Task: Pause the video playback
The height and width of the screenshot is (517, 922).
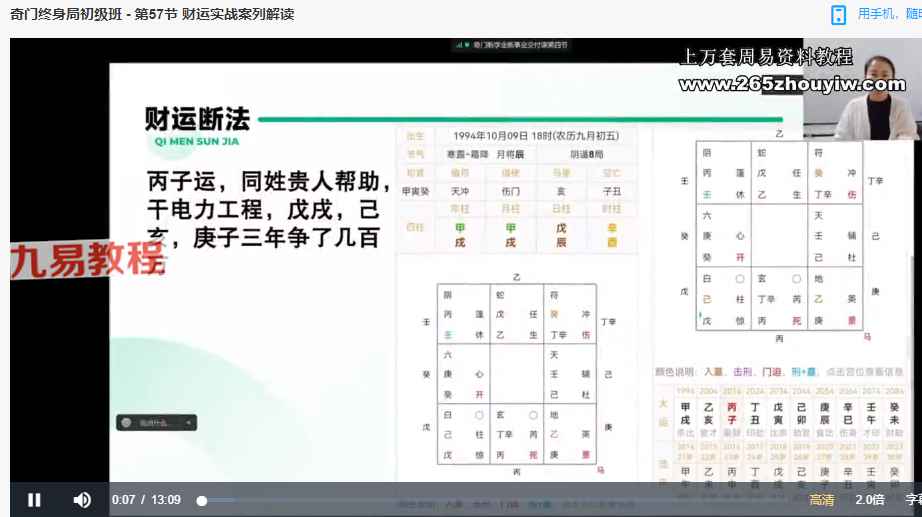Action: pyautogui.click(x=34, y=500)
